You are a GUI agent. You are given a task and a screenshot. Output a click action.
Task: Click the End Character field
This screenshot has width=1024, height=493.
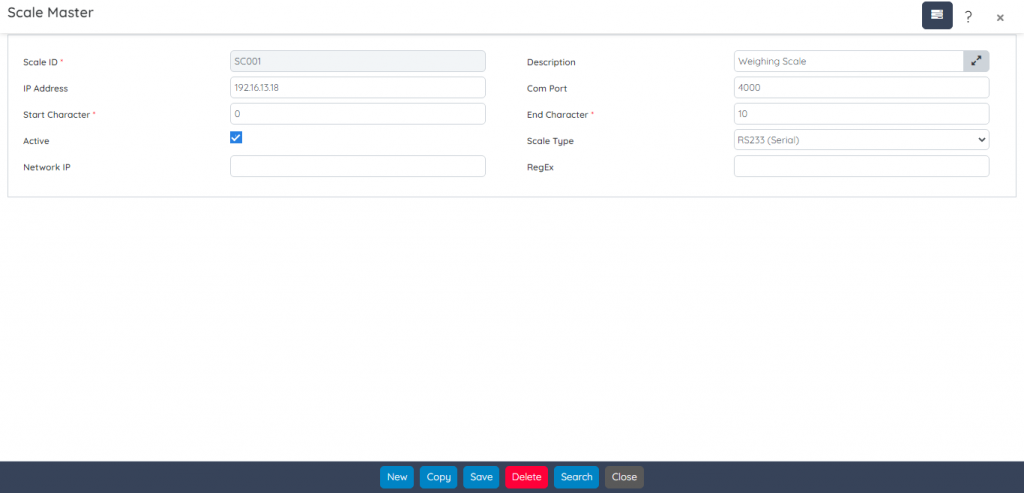pos(861,114)
